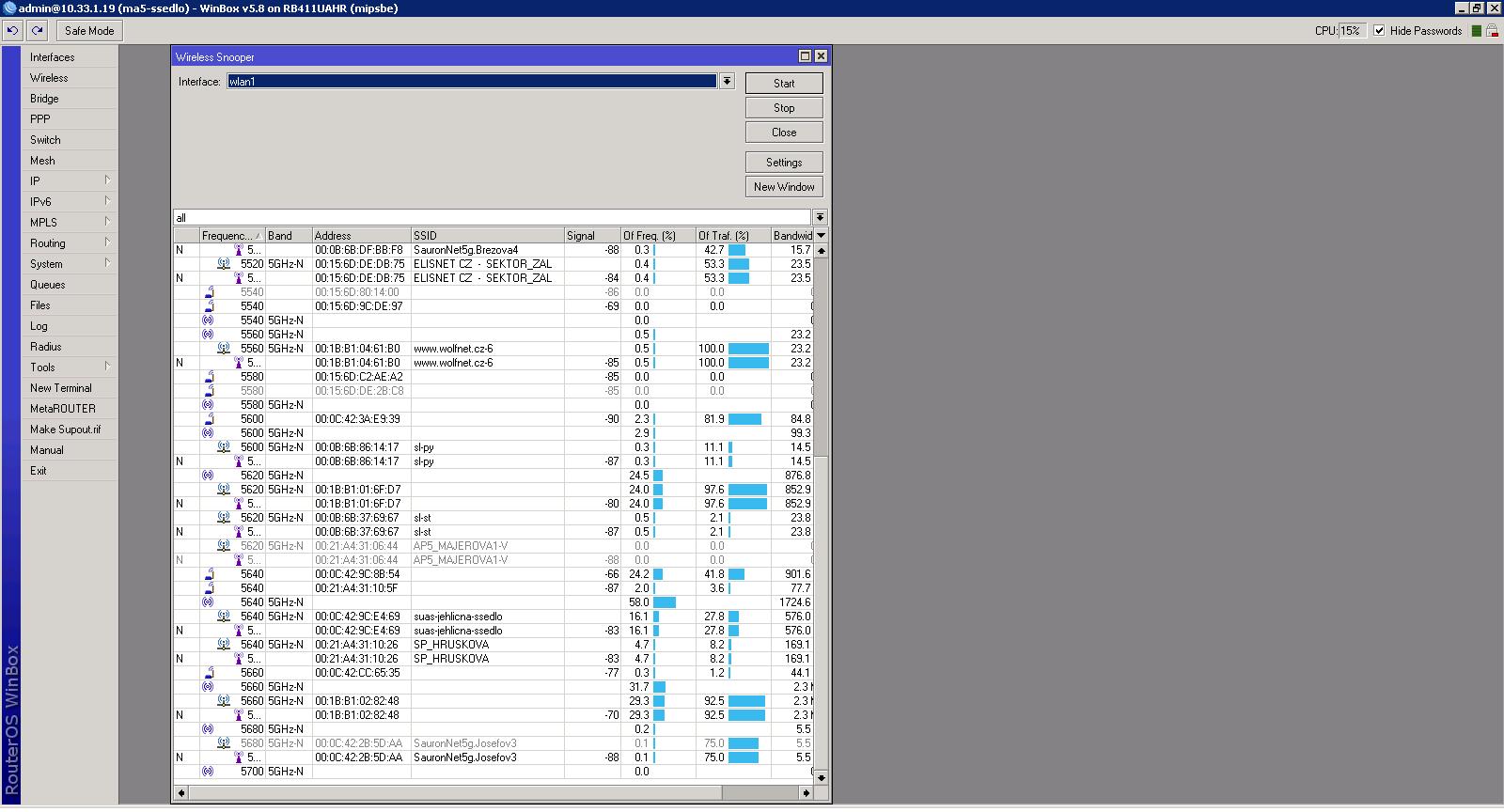Click the green connection status indicator

coord(1477,31)
